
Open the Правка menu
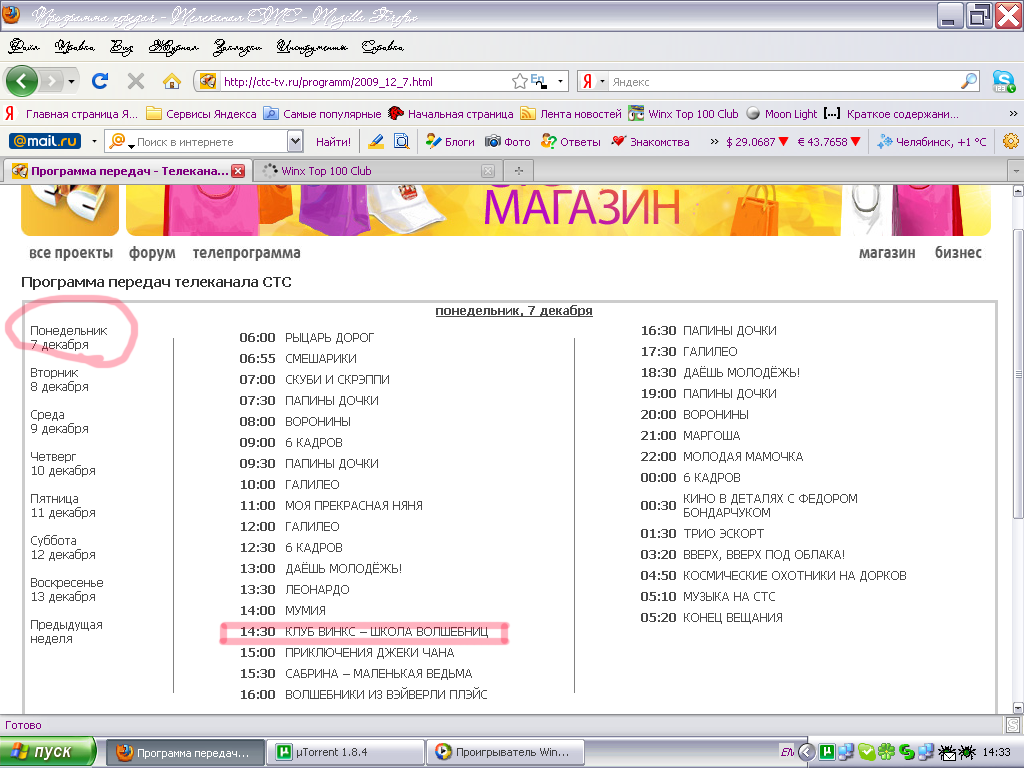[x=74, y=47]
